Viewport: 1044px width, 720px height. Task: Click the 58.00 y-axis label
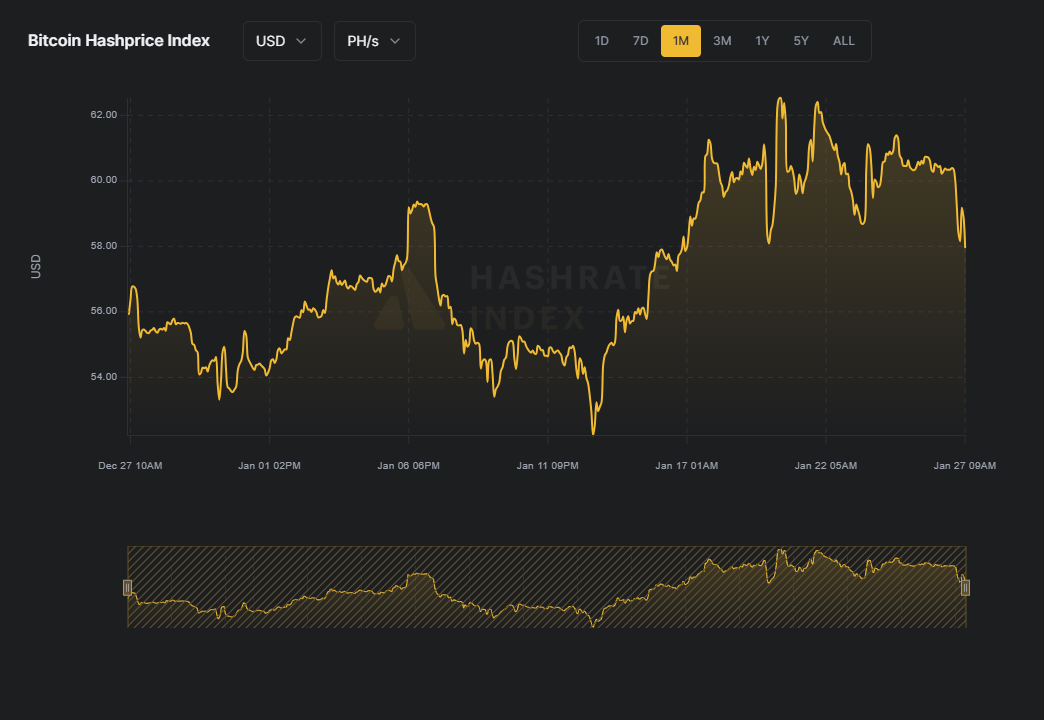[x=104, y=246]
